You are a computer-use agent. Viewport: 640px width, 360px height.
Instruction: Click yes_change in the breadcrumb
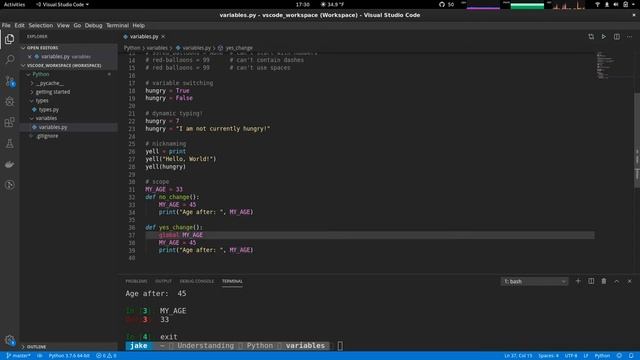pos(239,48)
